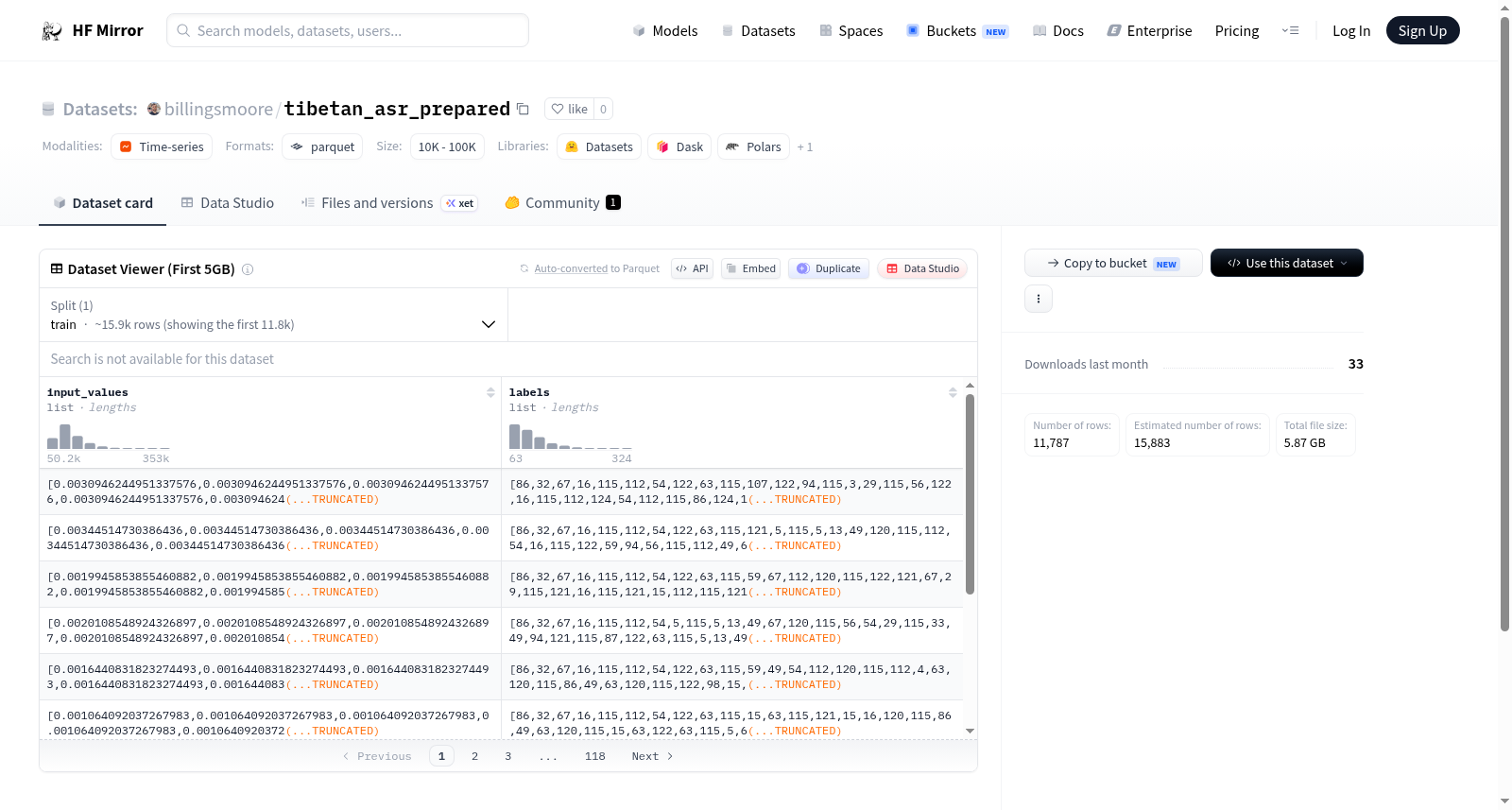Click the Copy to bucket button
Image resolution: width=1512 pixels, height=810 pixels.
click(x=1113, y=263)
